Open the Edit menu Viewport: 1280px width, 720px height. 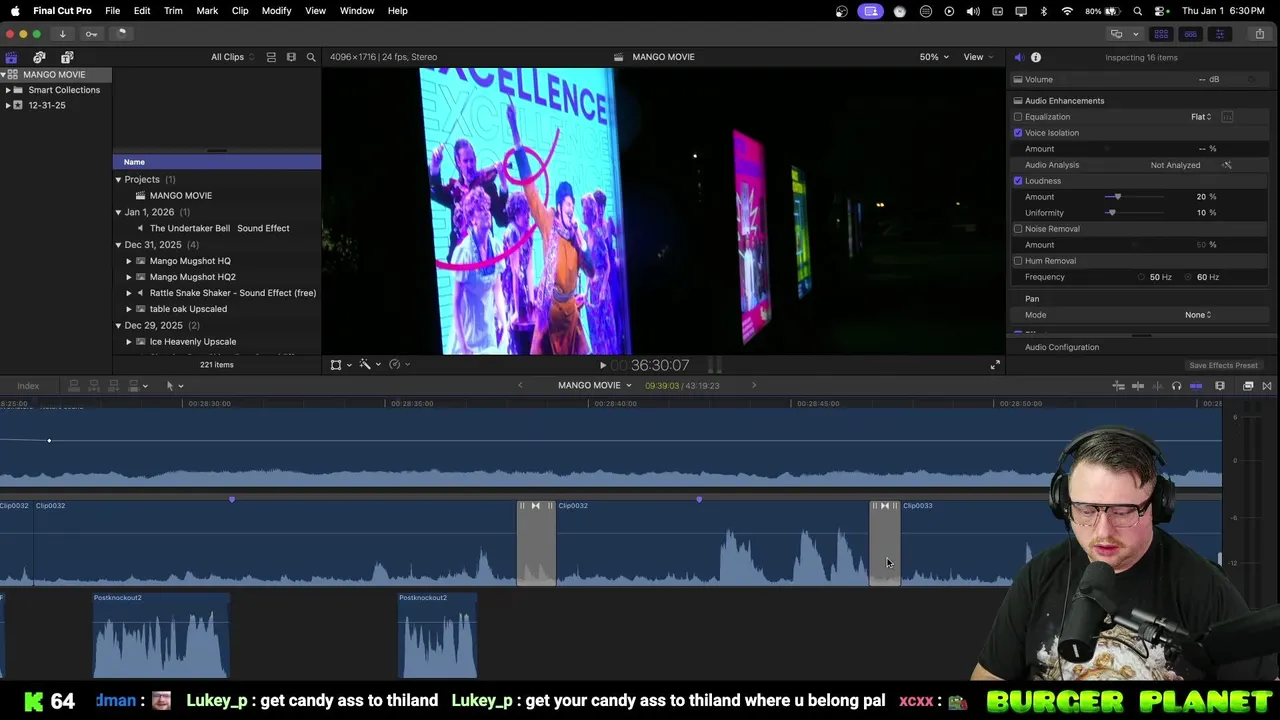[x=142, y=11]
